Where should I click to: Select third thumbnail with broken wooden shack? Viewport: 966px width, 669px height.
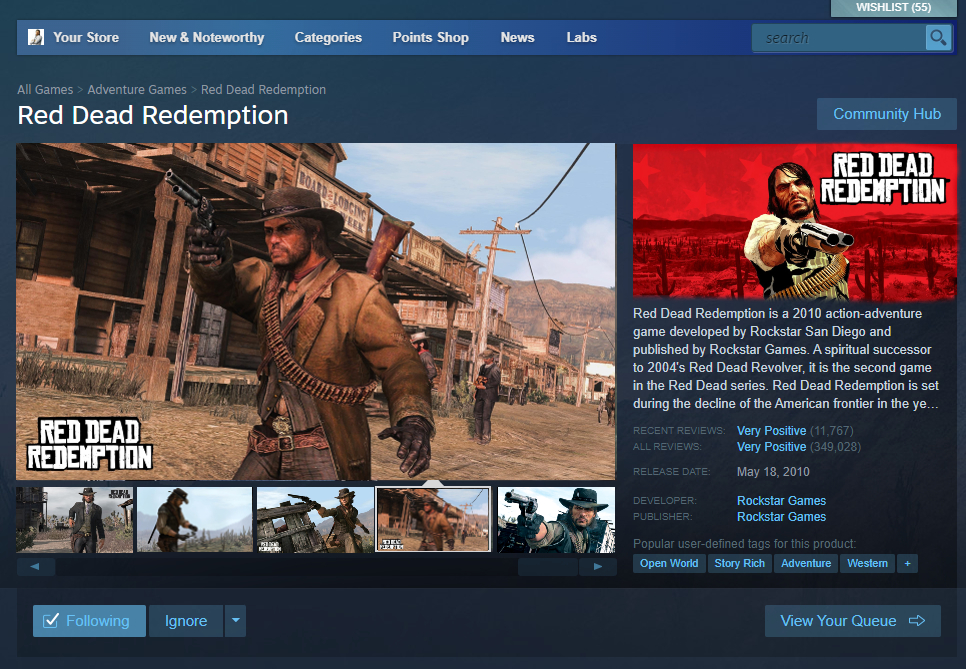pyautogui.click(x=315, y=520)
